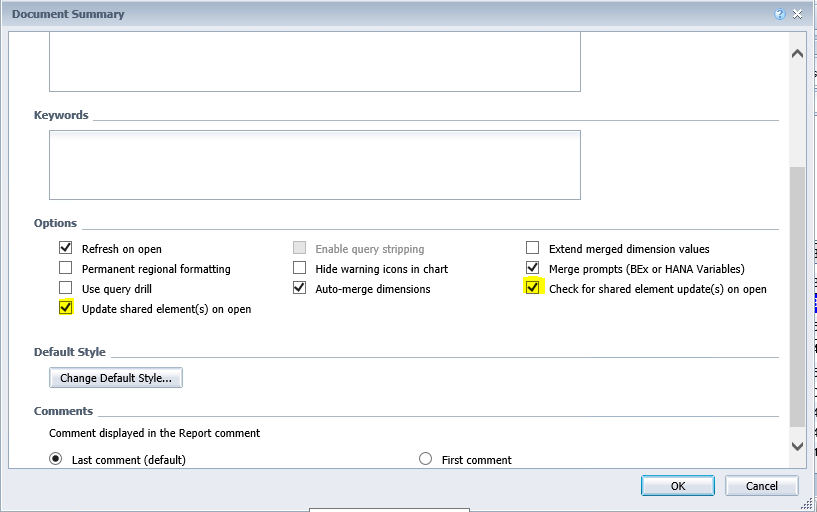Image resolution: width=817 pixels, height=512 pixels.
Task: Select the First comment radio button
Action: [426, 459]
